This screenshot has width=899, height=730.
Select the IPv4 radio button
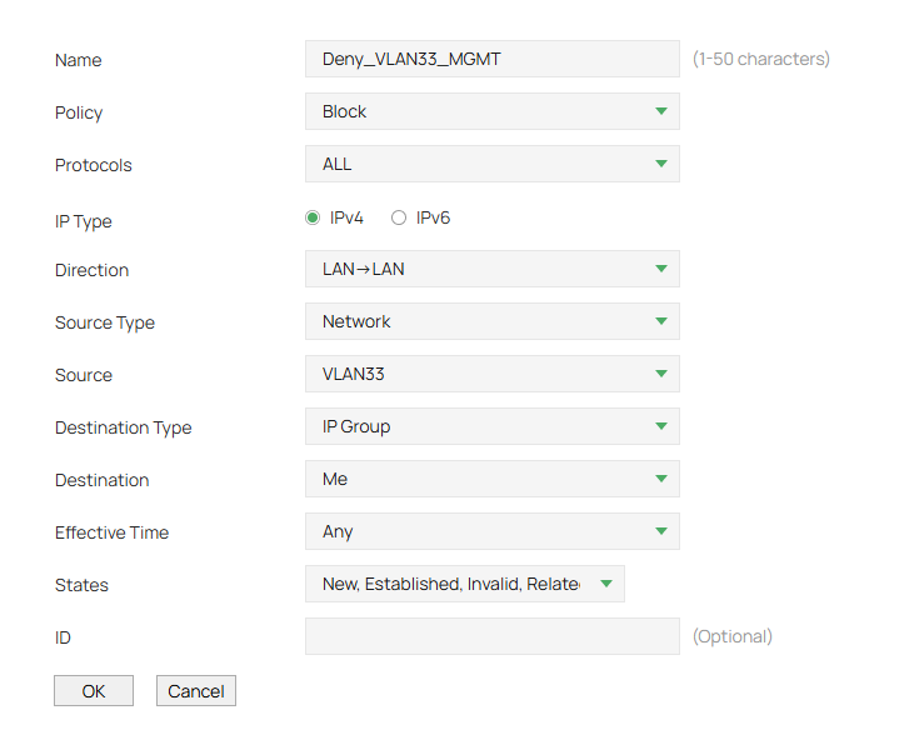(312, 218)
